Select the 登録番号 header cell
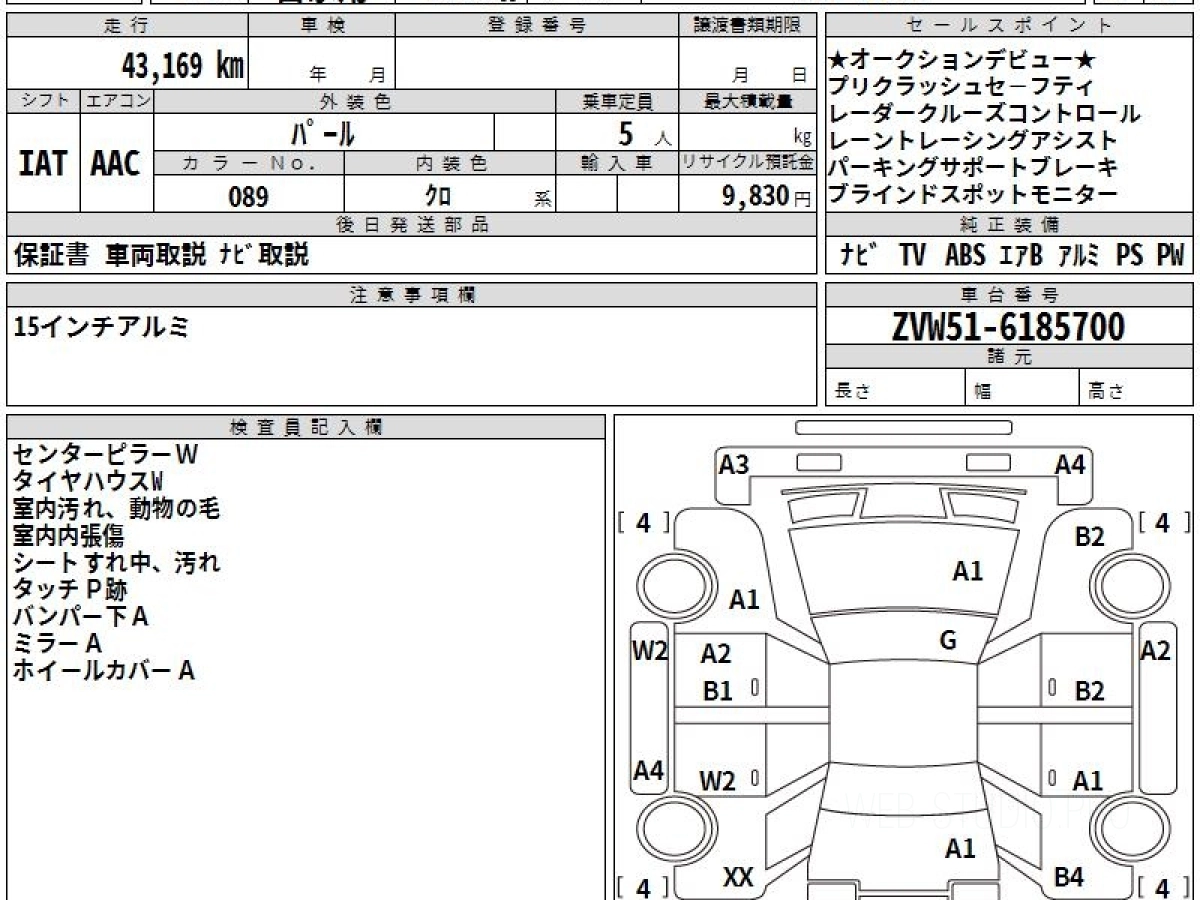Screen dimensions: 1200x900 coord(537,26)
